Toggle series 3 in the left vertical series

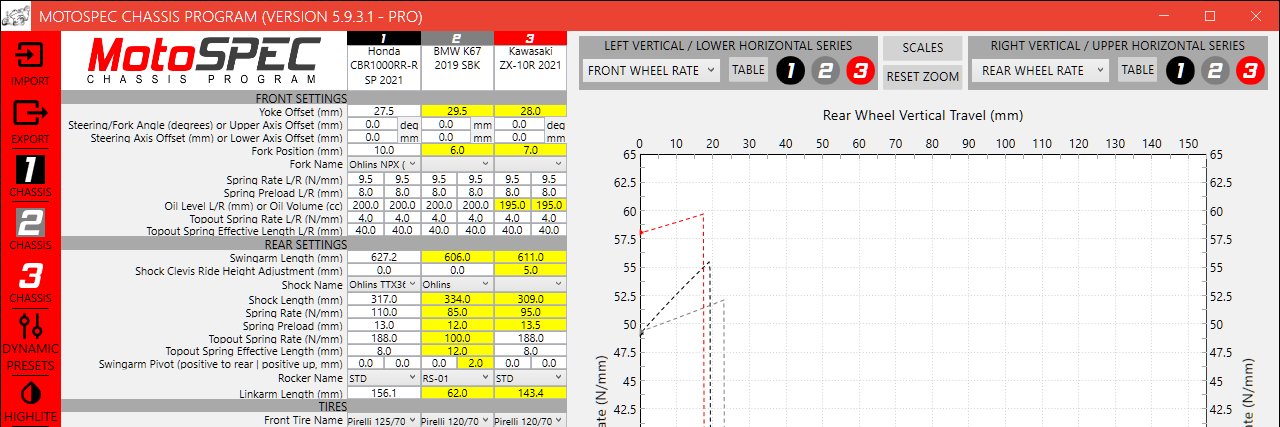tap(858, 70)
